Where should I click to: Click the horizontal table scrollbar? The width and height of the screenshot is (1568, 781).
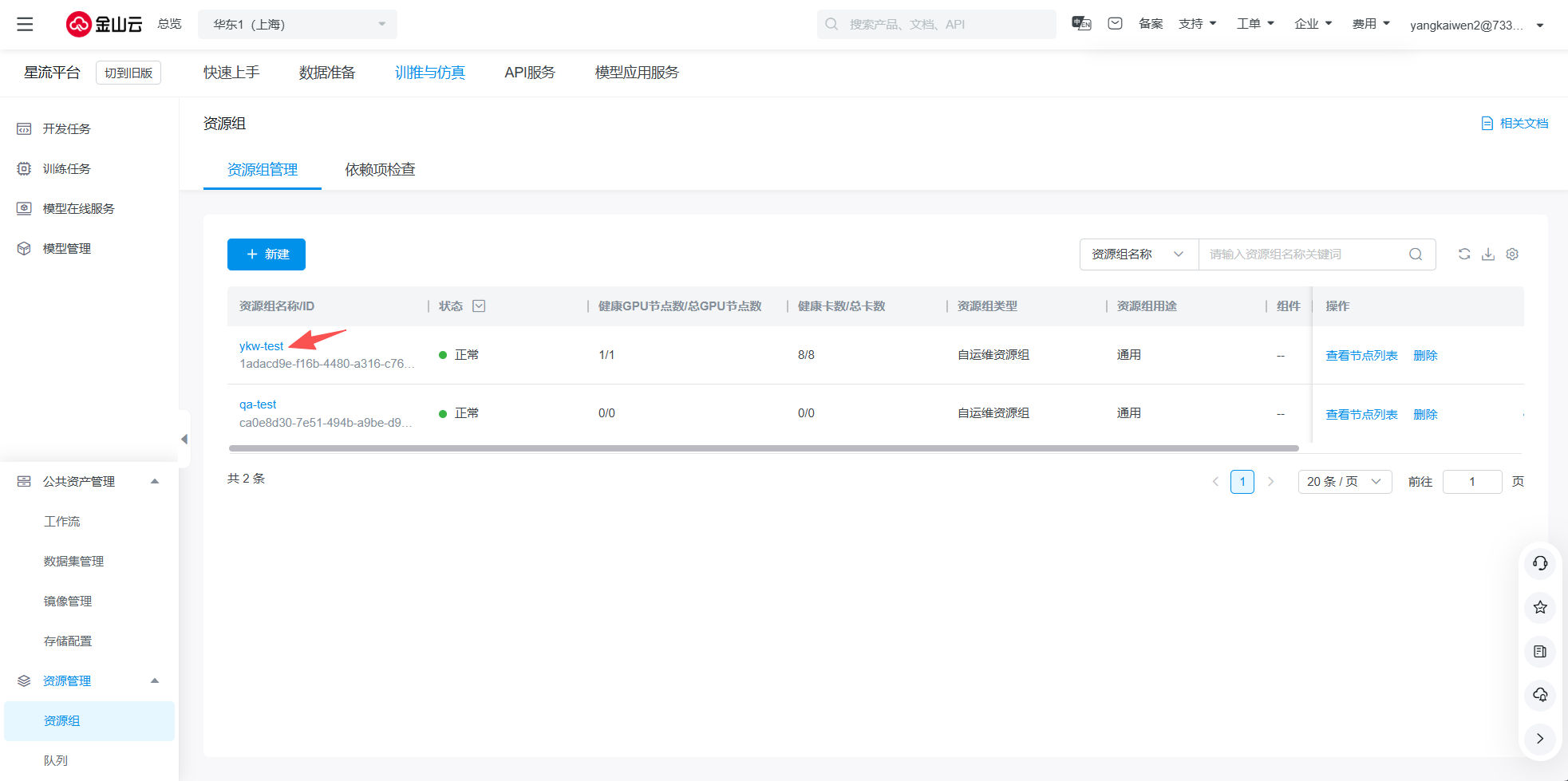click(x=763, y=448)
